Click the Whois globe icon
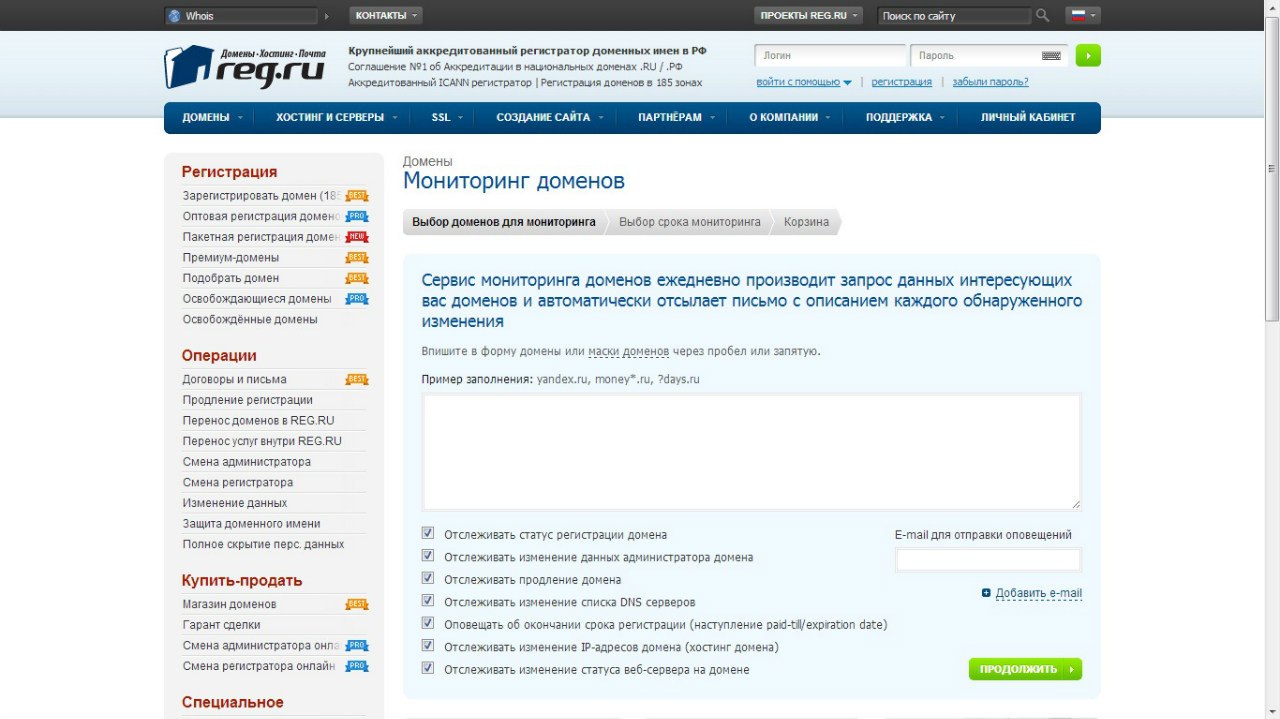The width and height of the screenshot is (1280, 719). (x=174, y=16)
